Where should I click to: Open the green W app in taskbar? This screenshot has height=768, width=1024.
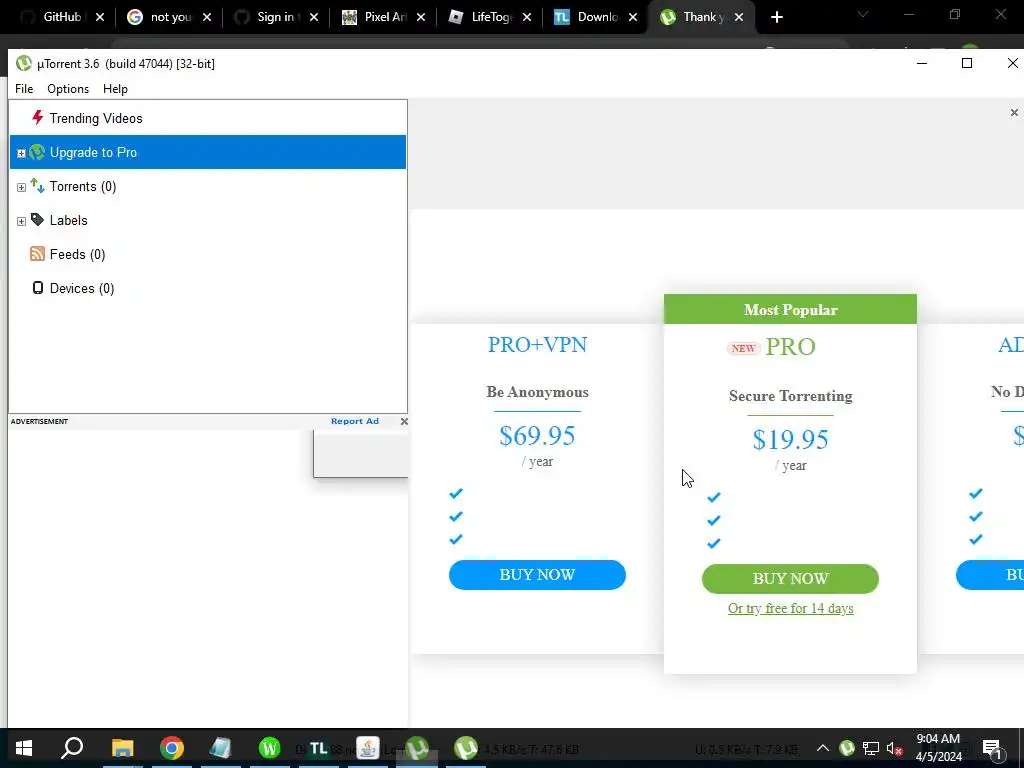click(x=269, y=748)
